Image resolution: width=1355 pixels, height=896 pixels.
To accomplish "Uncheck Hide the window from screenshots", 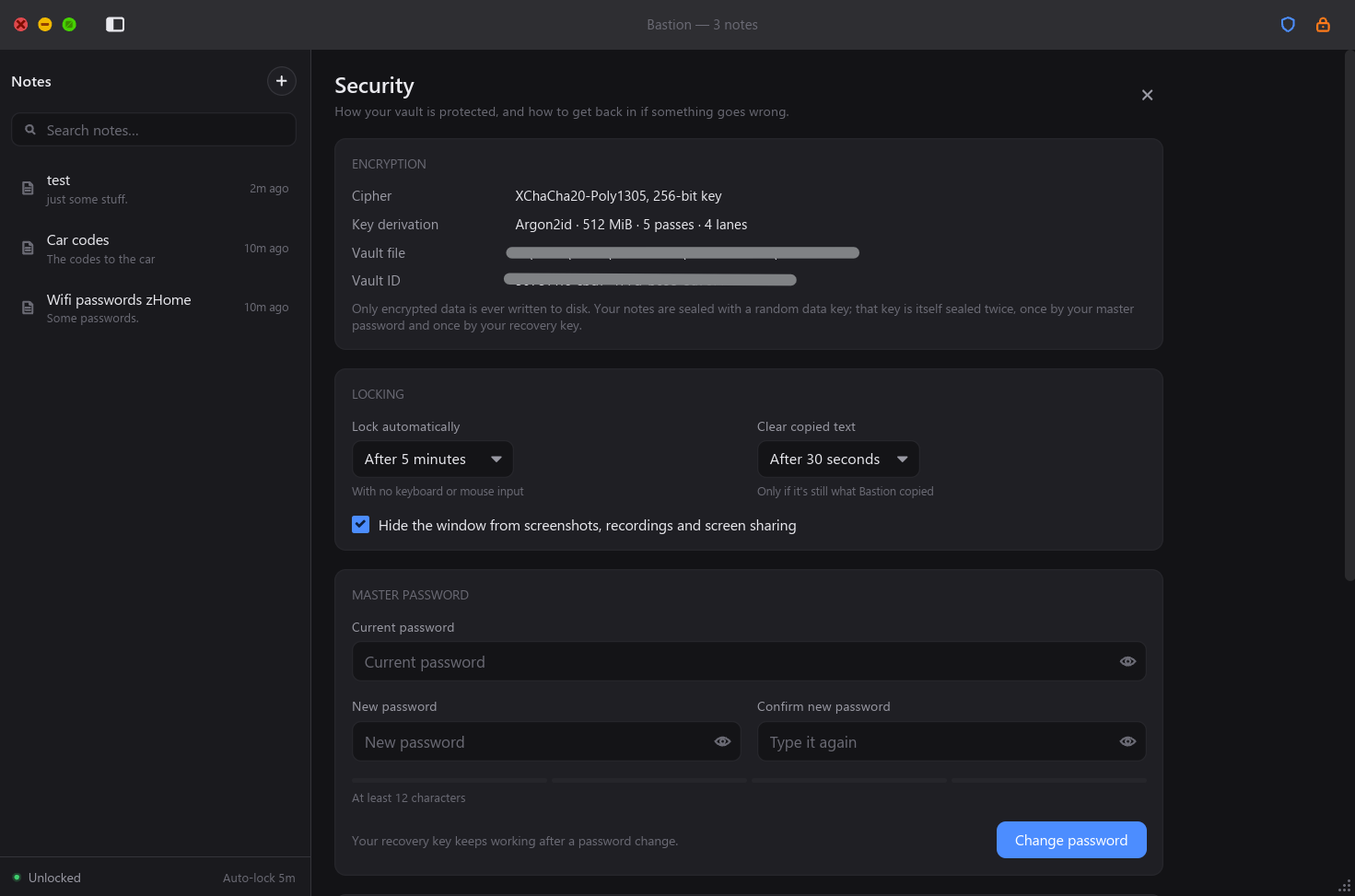I will [x=361, y=525].
